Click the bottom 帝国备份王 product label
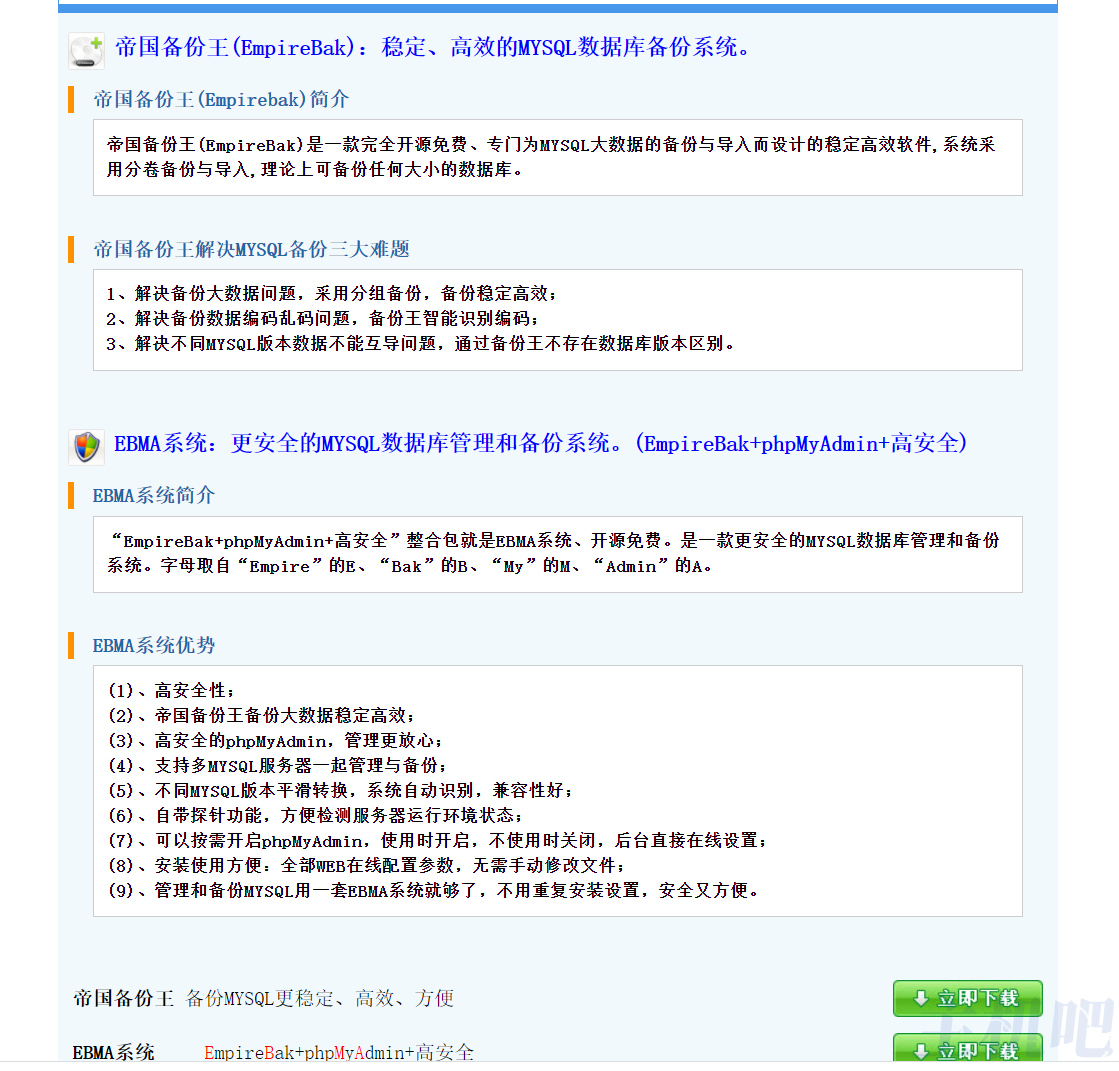Screen dimensions: 1119x1071 (123, 998)
